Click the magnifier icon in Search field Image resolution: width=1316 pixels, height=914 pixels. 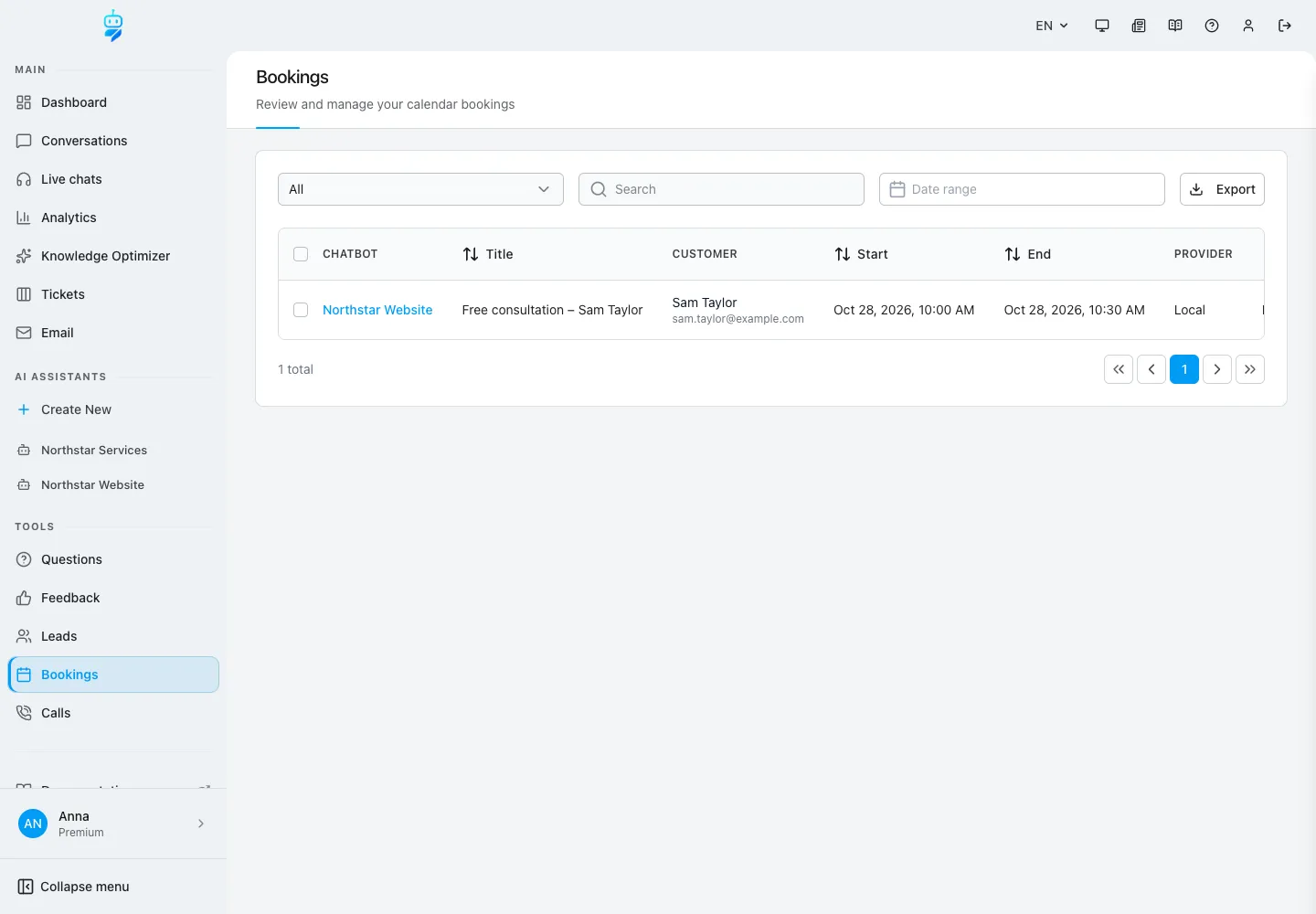point(599,189)
